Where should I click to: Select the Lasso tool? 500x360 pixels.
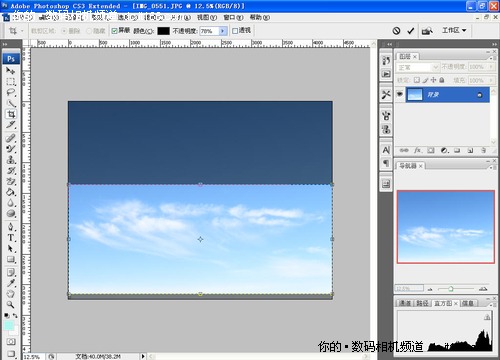[11, 92]
